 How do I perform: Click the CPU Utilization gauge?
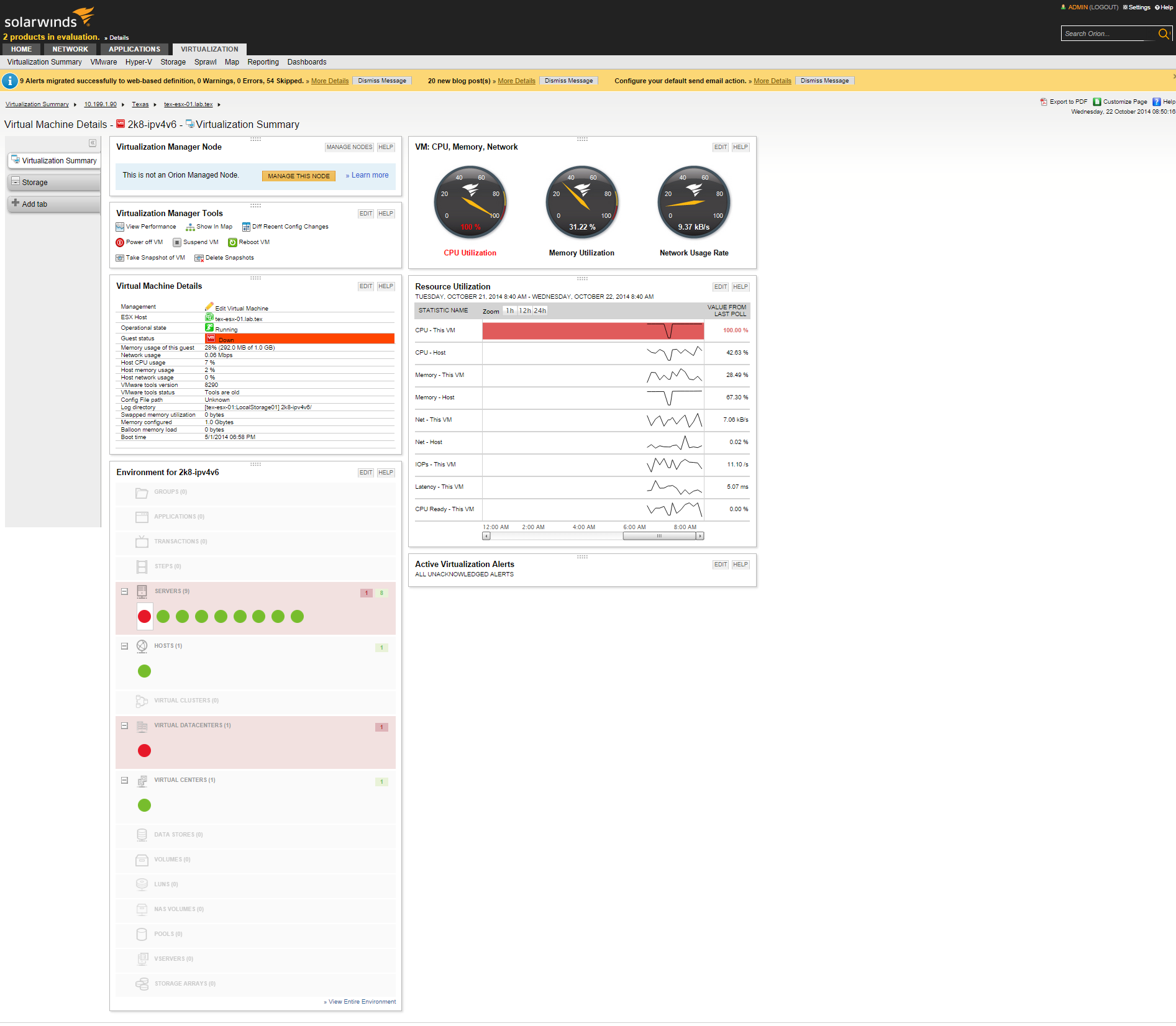click(470, 202)
